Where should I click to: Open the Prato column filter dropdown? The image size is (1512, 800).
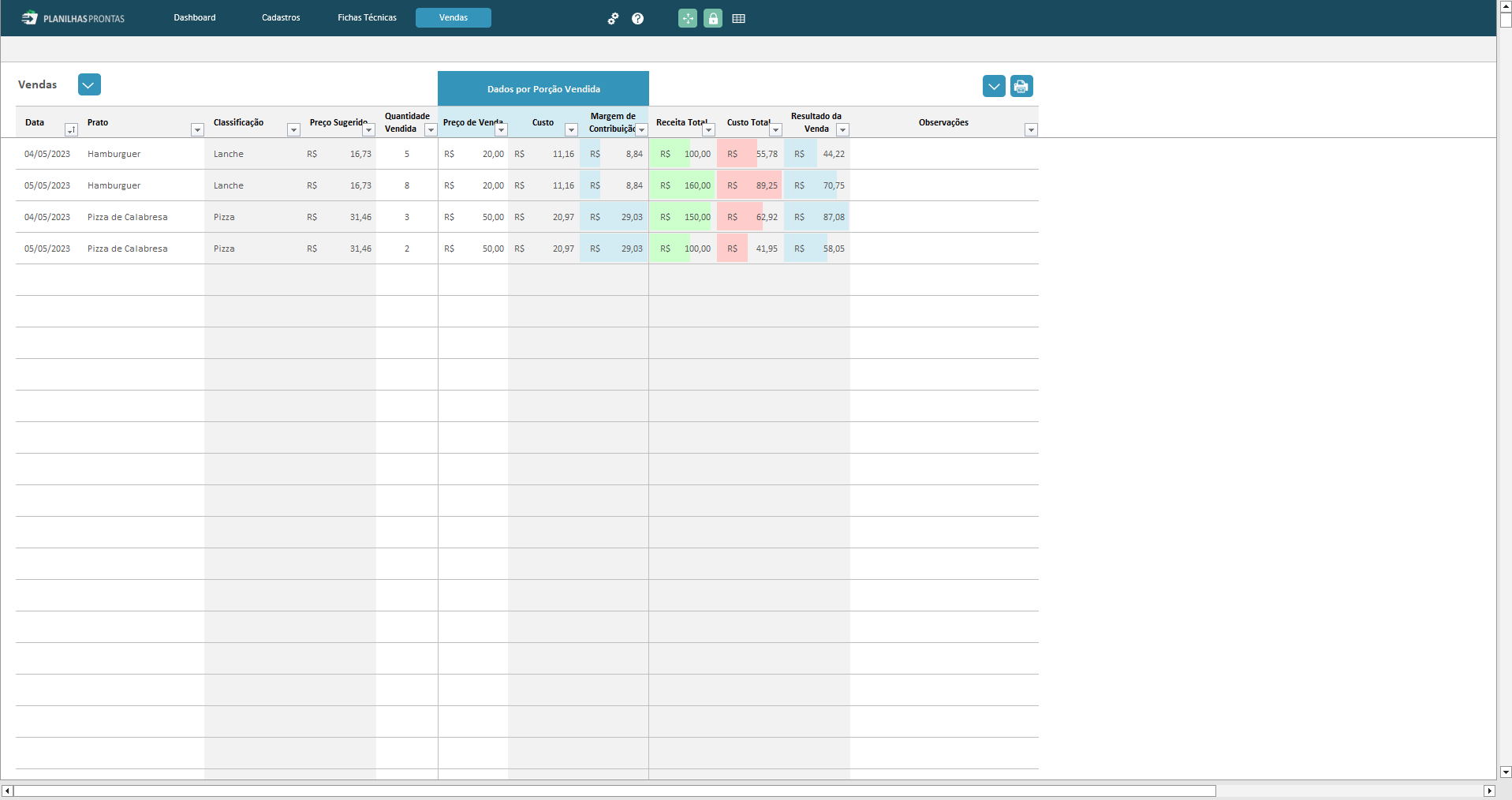[197, 130]
